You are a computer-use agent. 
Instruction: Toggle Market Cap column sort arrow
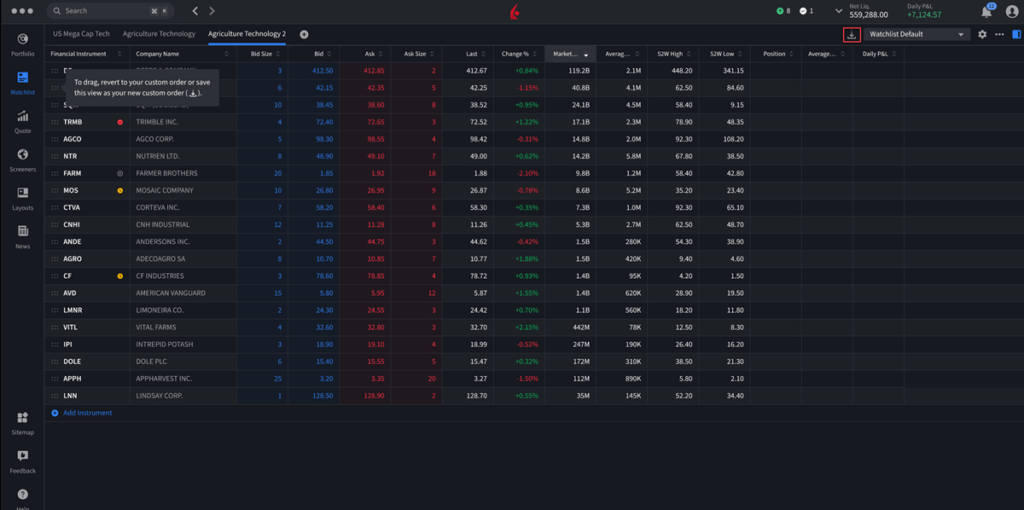586,55
